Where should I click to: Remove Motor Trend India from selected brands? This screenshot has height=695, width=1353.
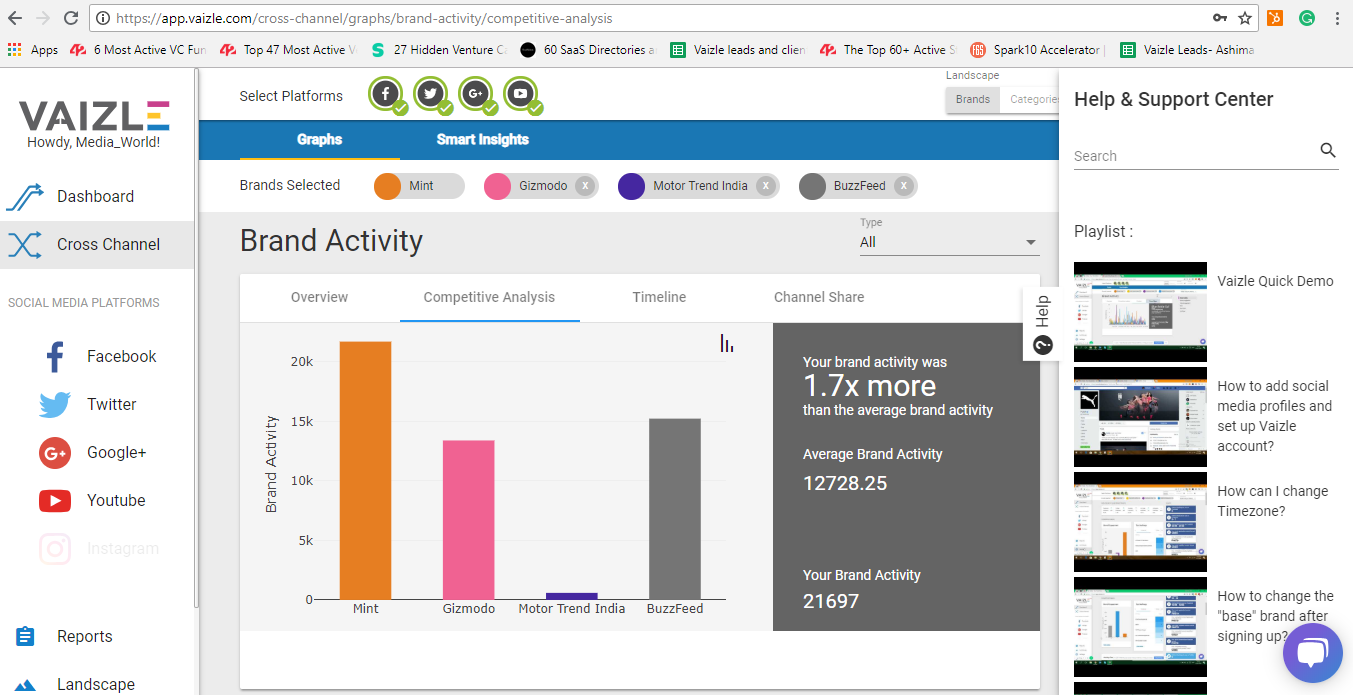(765, 186)
